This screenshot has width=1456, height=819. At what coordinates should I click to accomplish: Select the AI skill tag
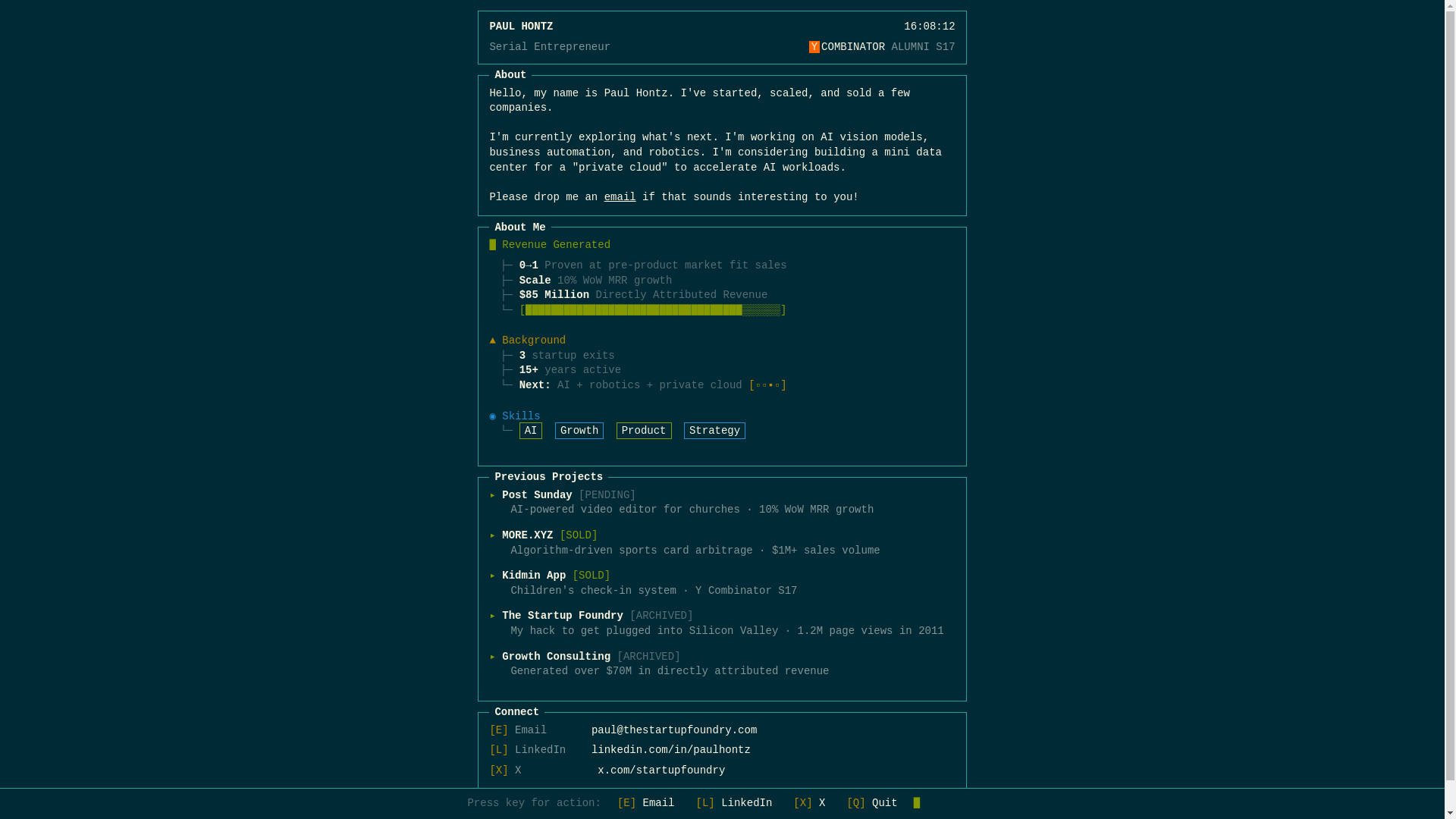point(530,431)
